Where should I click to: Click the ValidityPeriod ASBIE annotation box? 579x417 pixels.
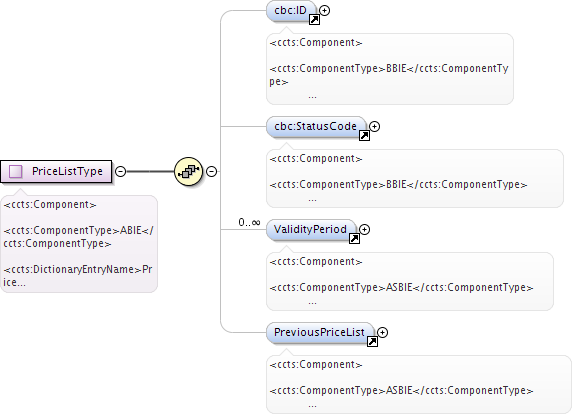point(410,281)
